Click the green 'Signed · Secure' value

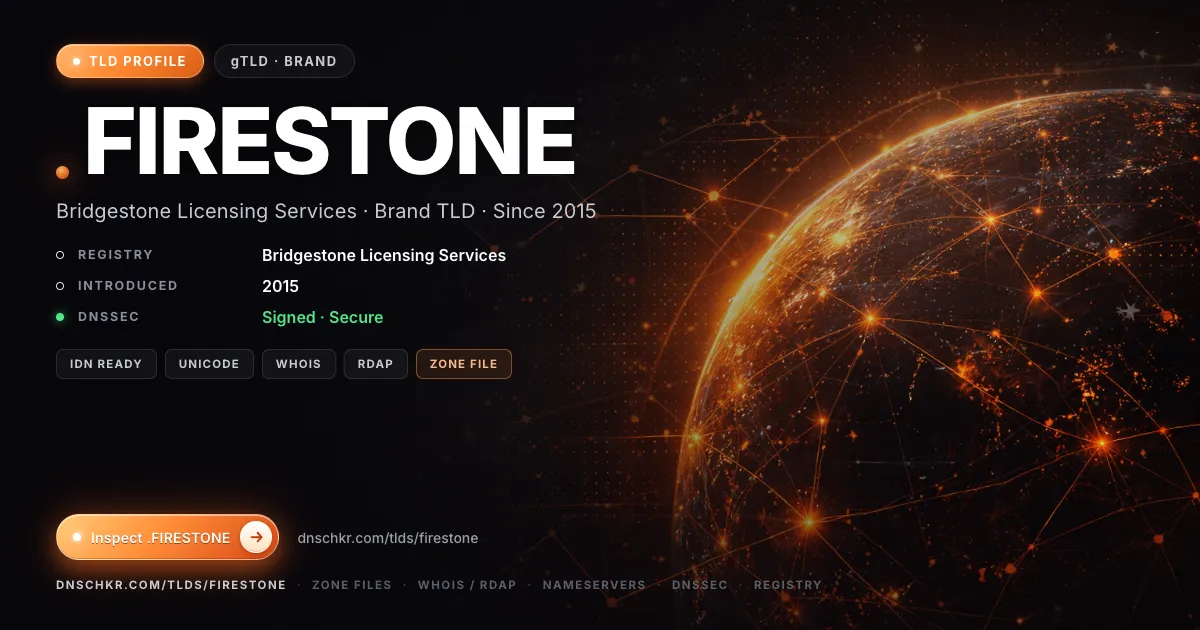coord(322,317)
